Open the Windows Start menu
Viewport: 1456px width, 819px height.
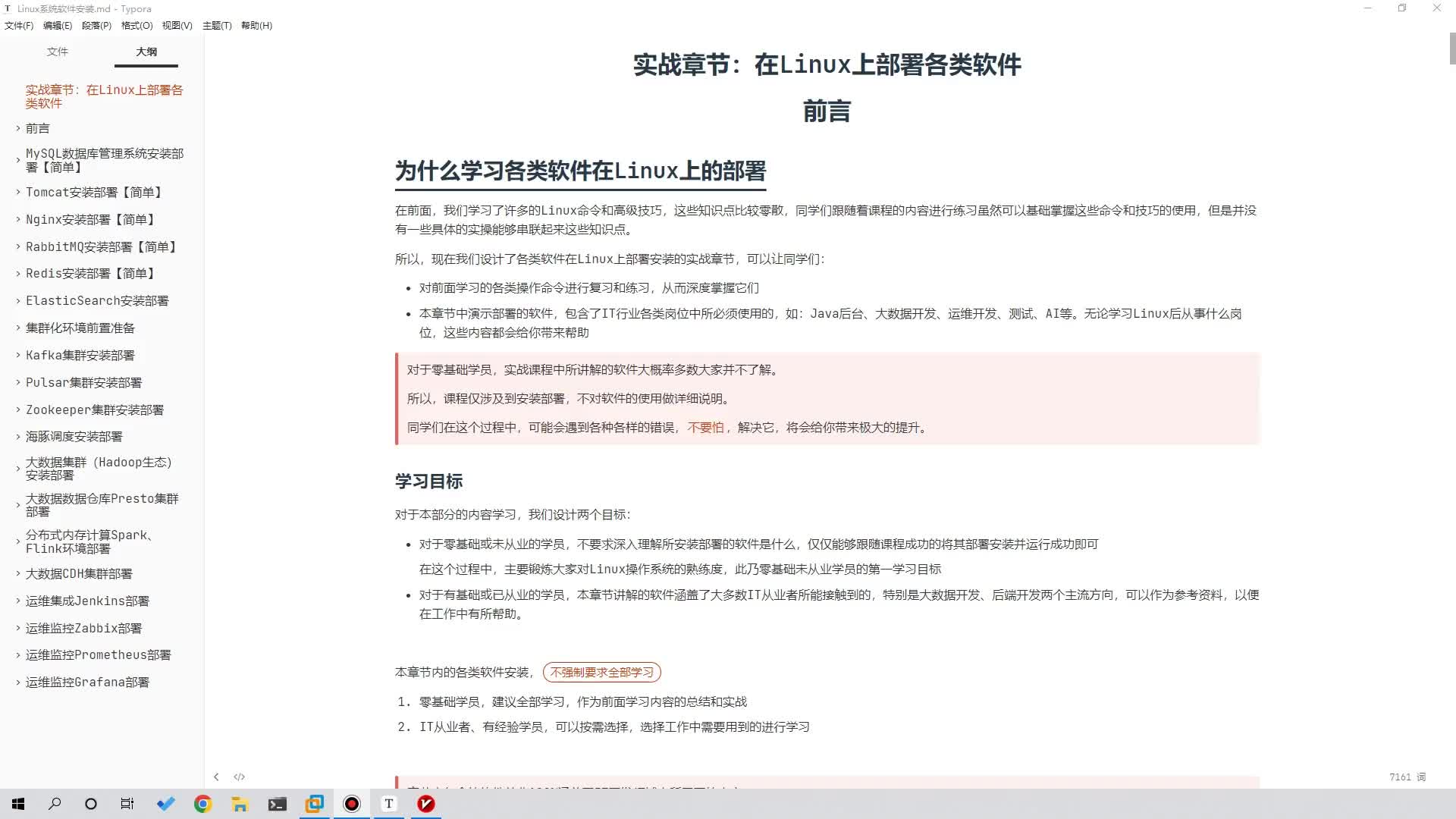[x=18, y=804]
